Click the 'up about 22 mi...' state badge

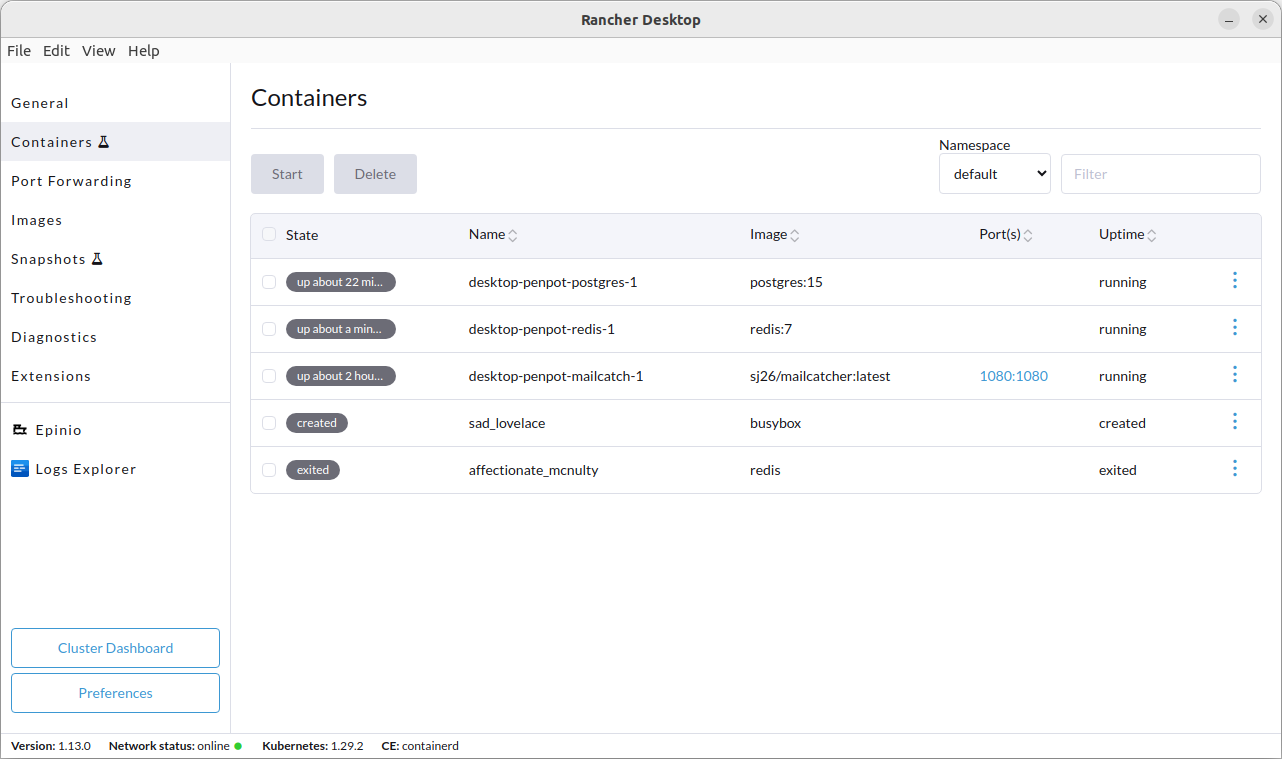(x=341, y=282)
